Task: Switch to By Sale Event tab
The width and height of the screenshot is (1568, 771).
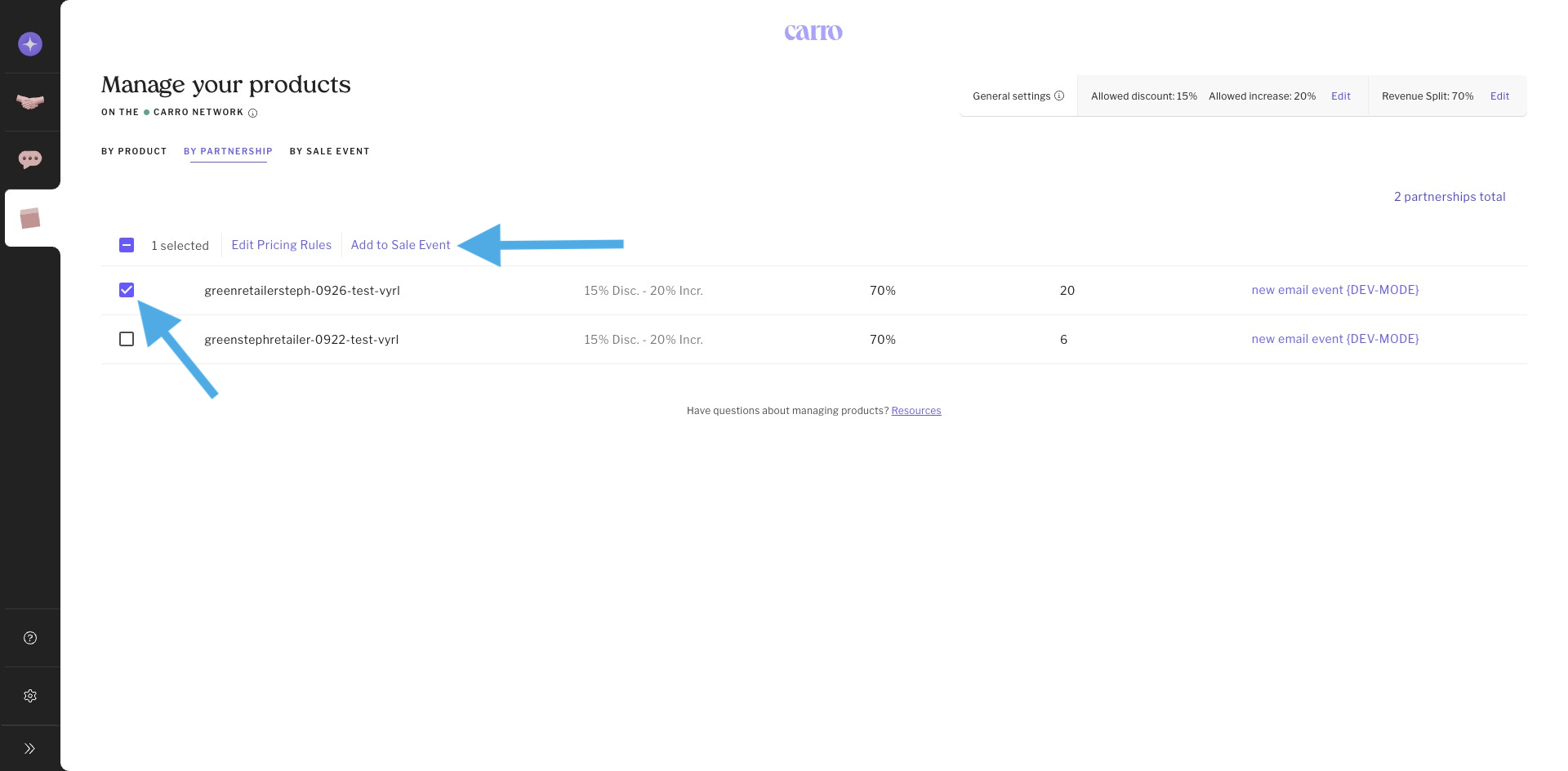Action: tap(330, 151)
